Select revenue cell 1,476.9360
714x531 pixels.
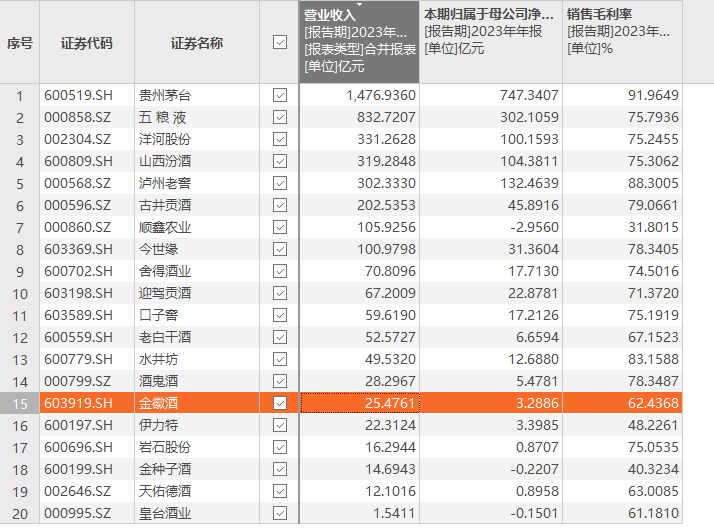tap(359, 95)
